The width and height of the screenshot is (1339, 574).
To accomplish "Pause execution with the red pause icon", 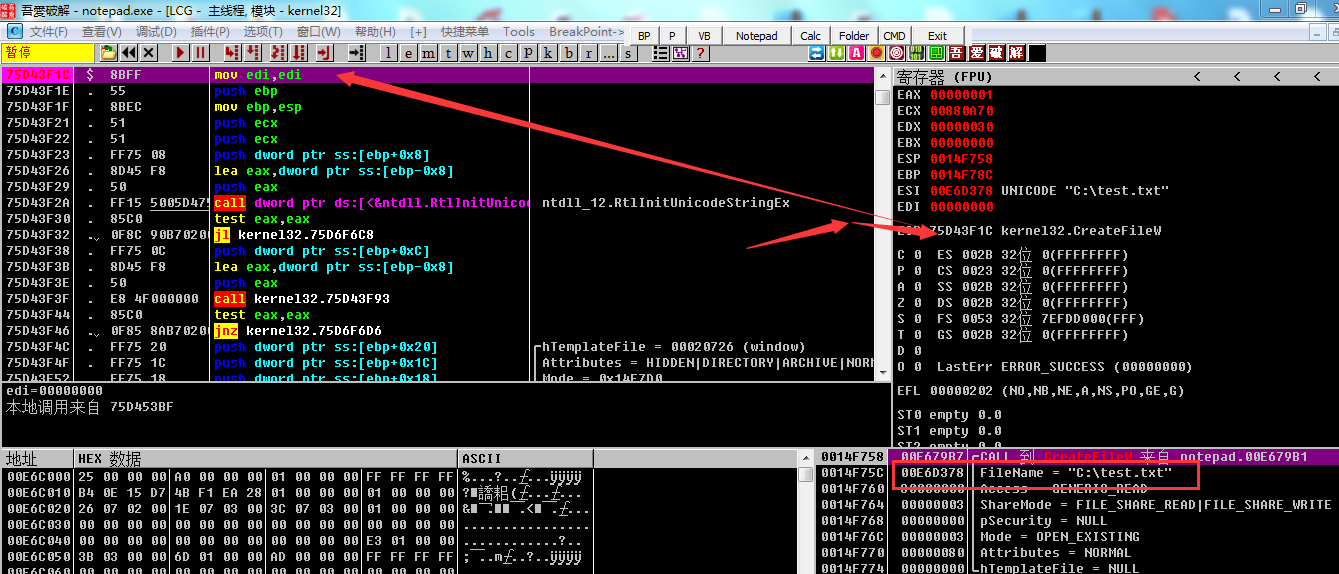I will click(201, 53).
